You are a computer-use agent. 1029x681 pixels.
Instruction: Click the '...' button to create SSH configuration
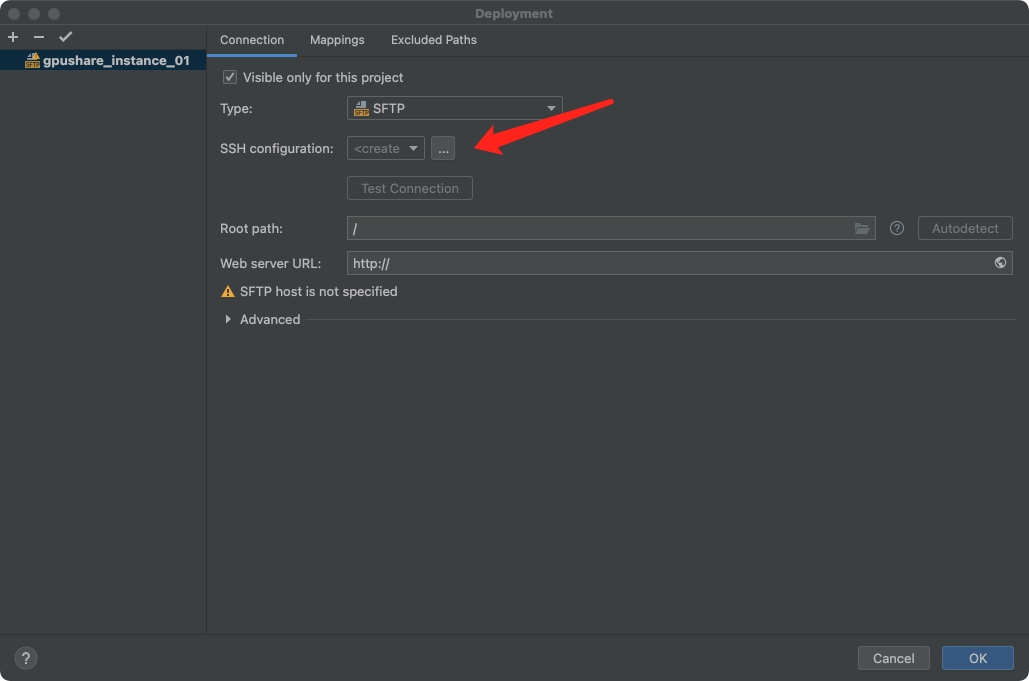tap(443, 147)
